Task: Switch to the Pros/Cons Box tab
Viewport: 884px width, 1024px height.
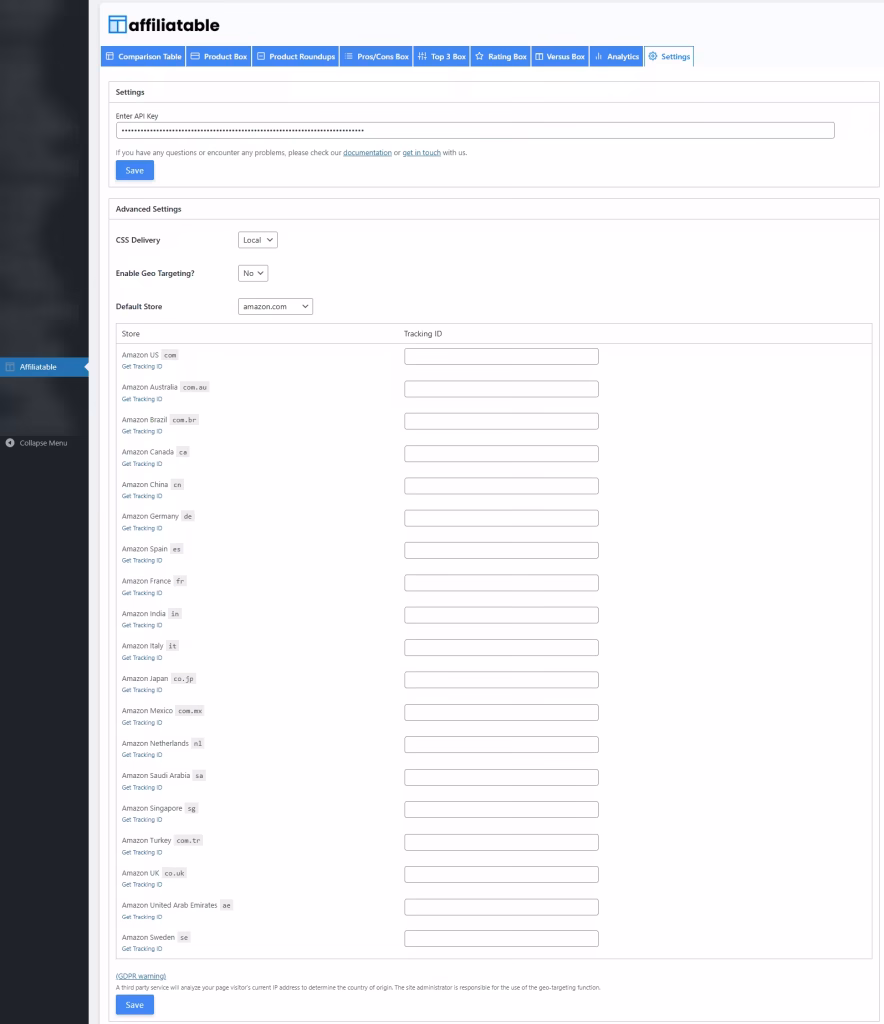Action: click(x=376, y=56)
